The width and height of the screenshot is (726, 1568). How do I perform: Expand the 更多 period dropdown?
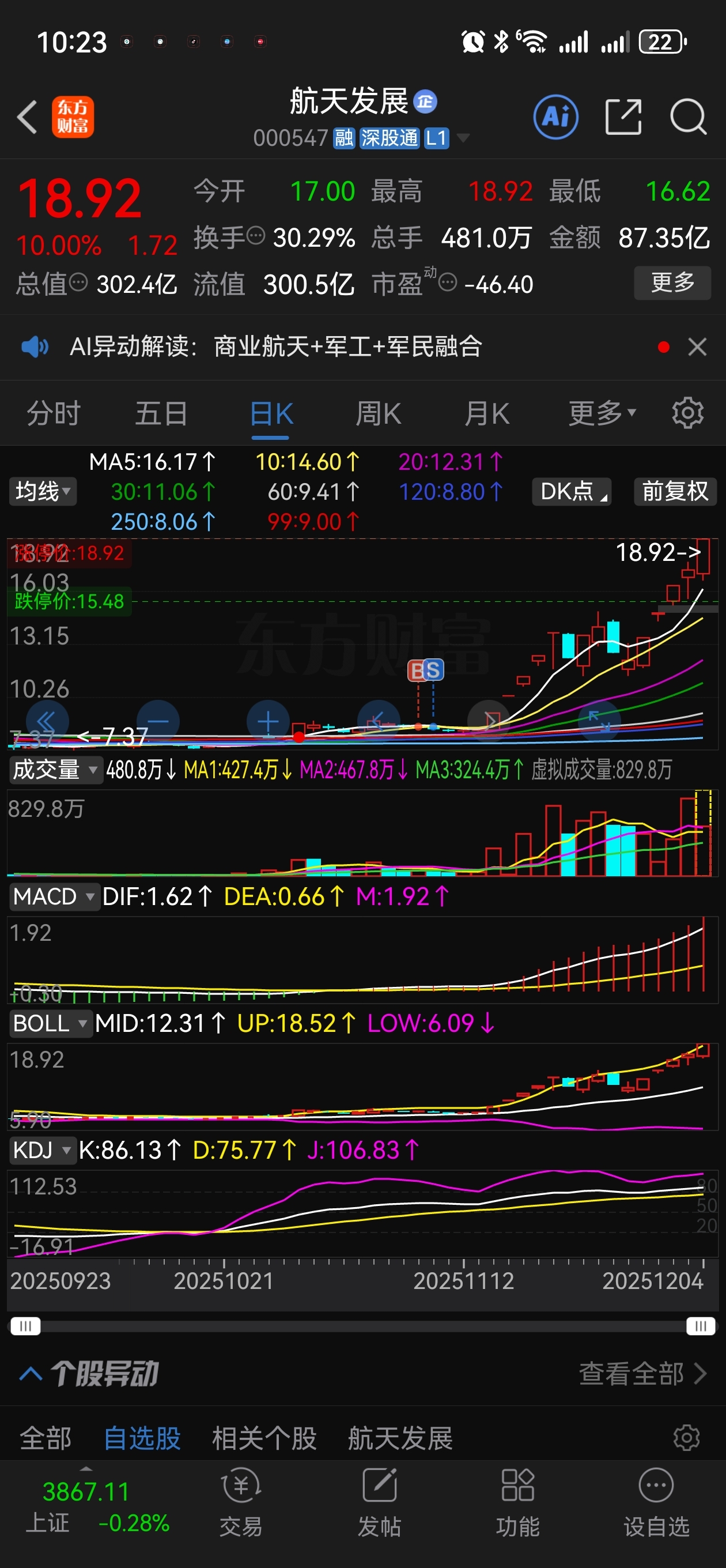602,413
